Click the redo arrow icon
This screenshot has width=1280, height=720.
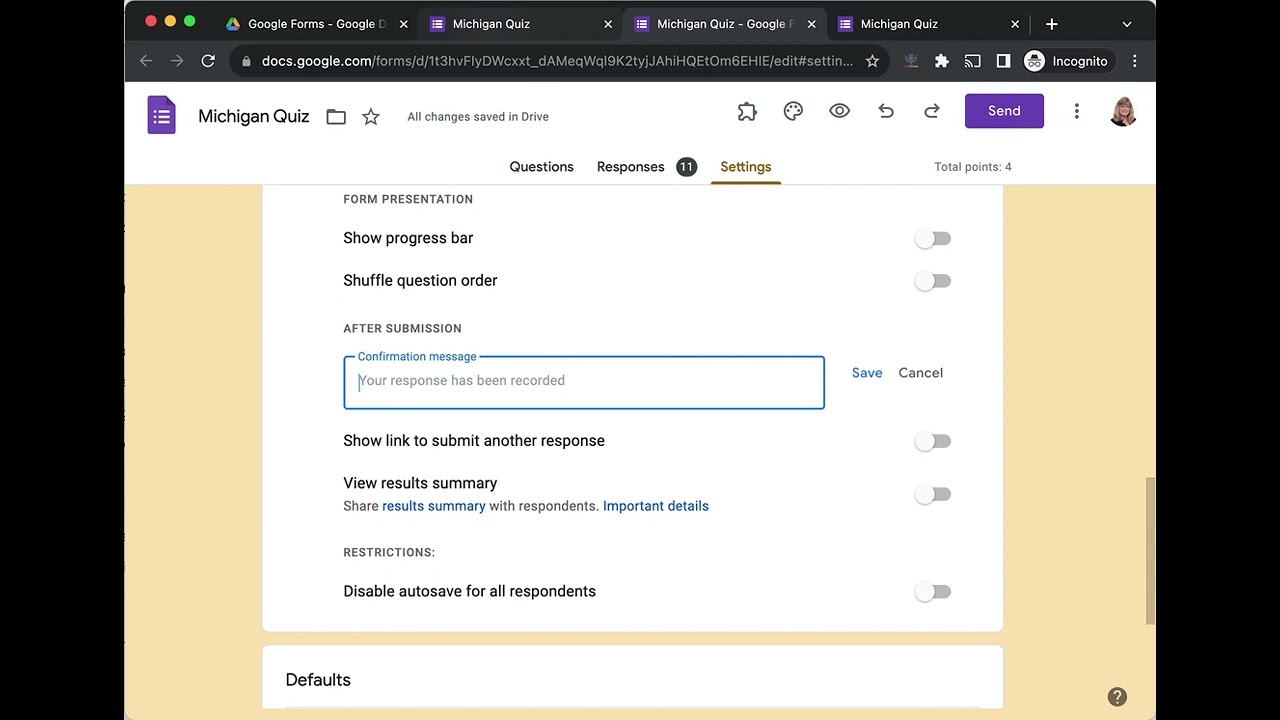[x=932, y=112]
